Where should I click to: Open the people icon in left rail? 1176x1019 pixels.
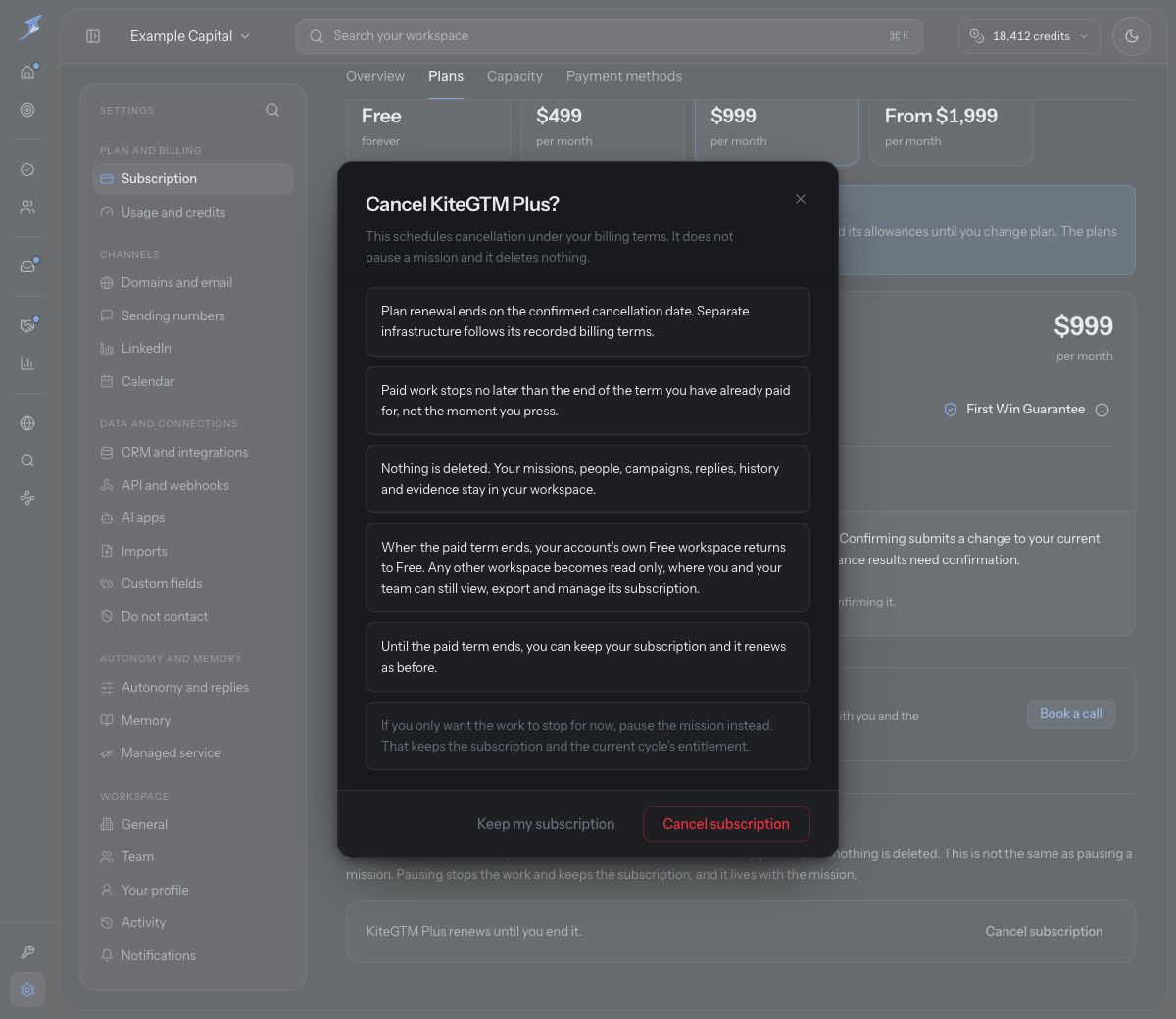[x=27, y=207]
